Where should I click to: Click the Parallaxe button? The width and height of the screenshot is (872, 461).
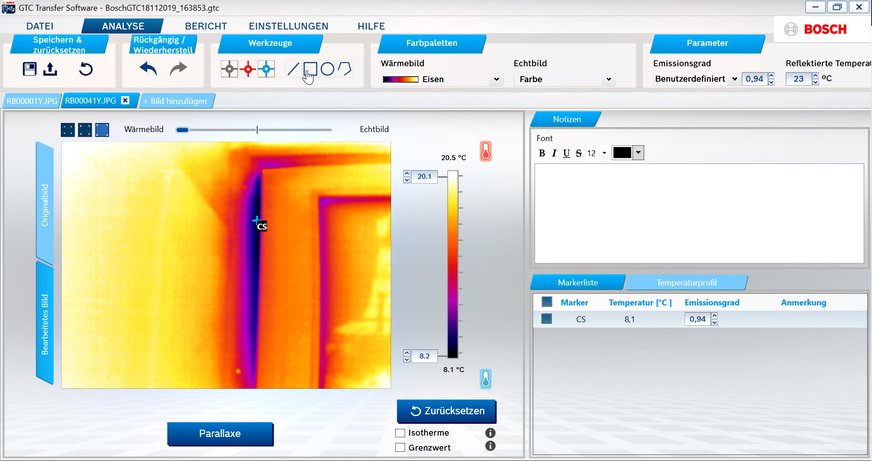point(219,433)
